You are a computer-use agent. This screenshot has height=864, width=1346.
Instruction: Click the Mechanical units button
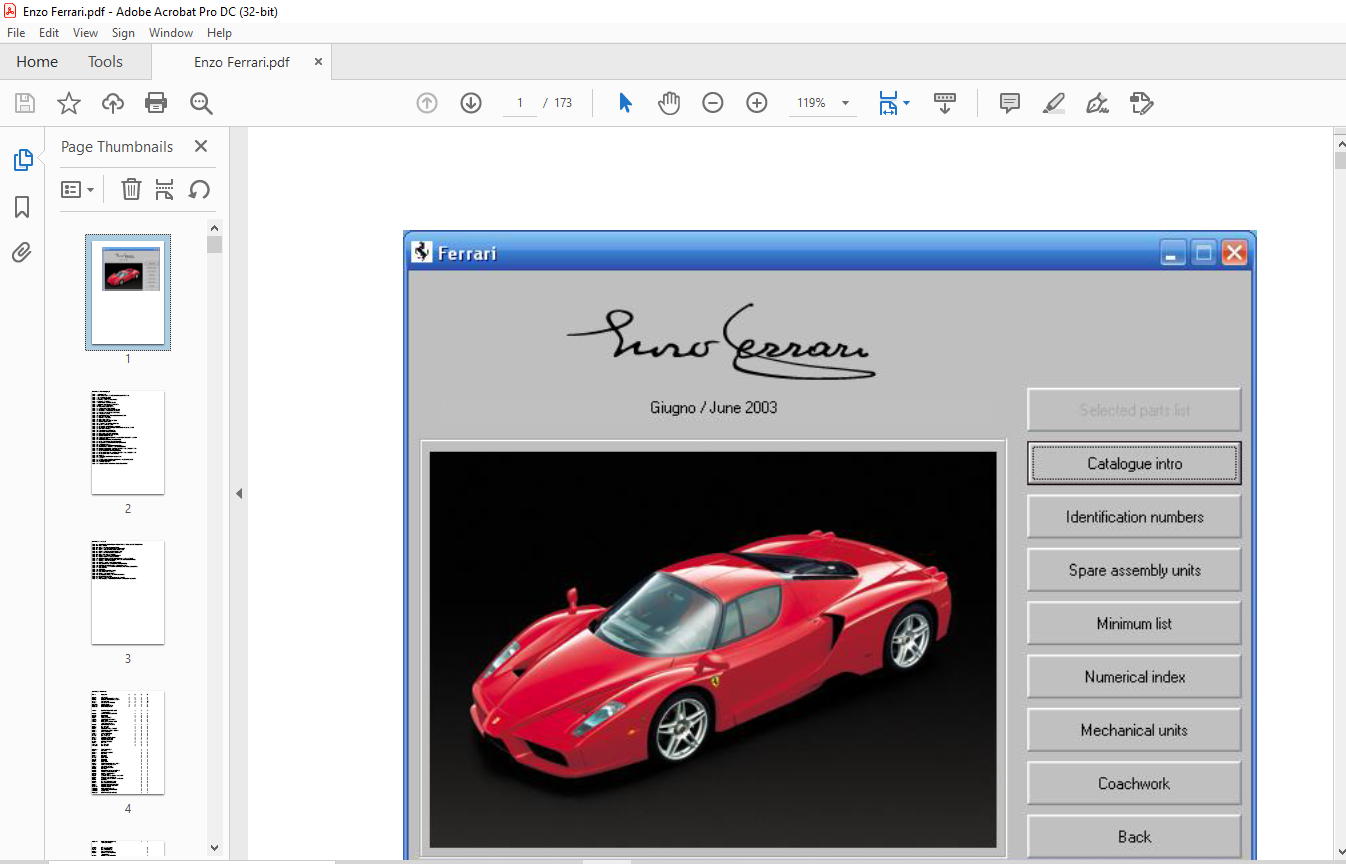tap(1134, 730)
